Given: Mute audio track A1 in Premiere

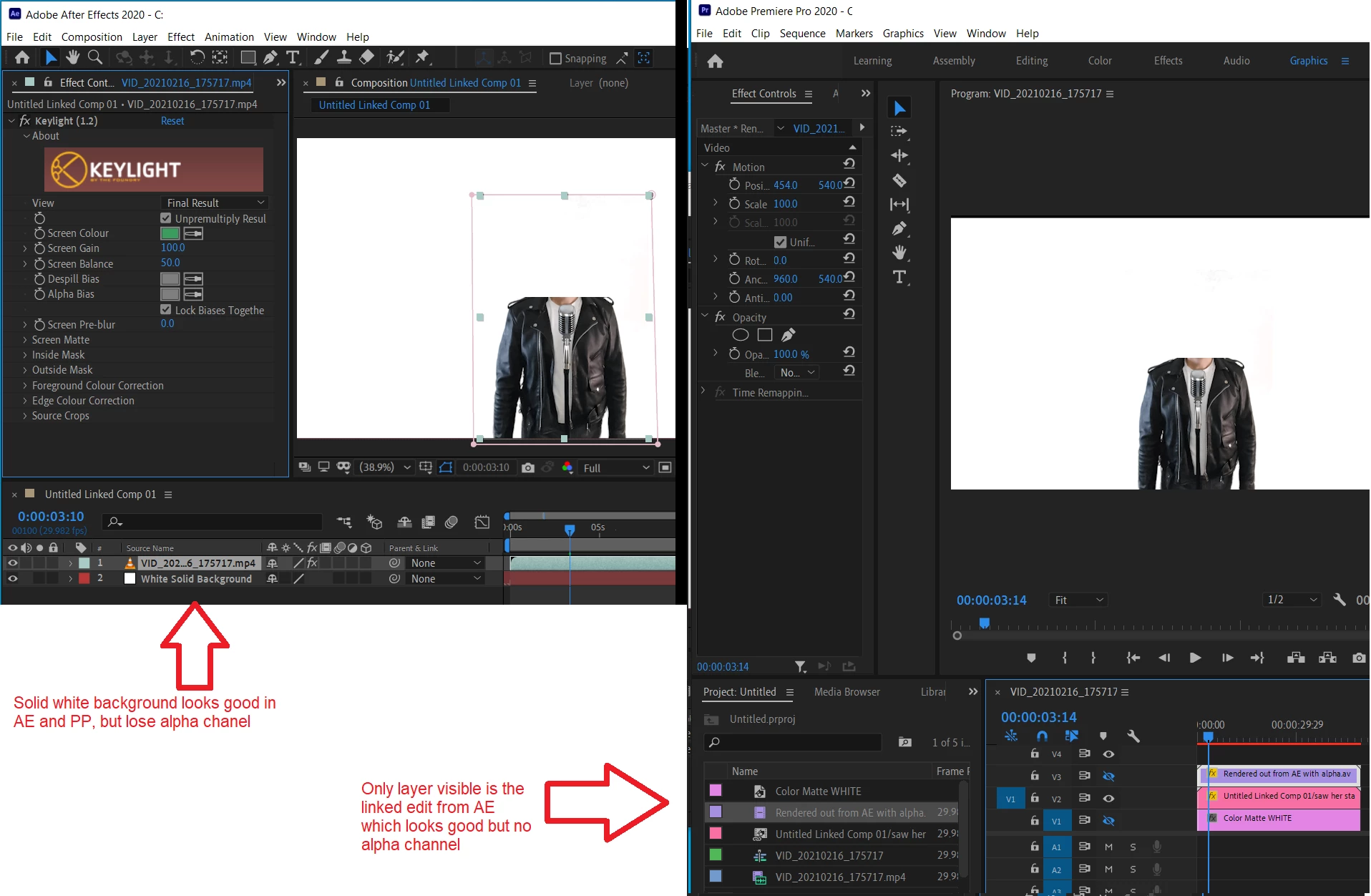Looking at the screenshot, I should [1108, 847].
